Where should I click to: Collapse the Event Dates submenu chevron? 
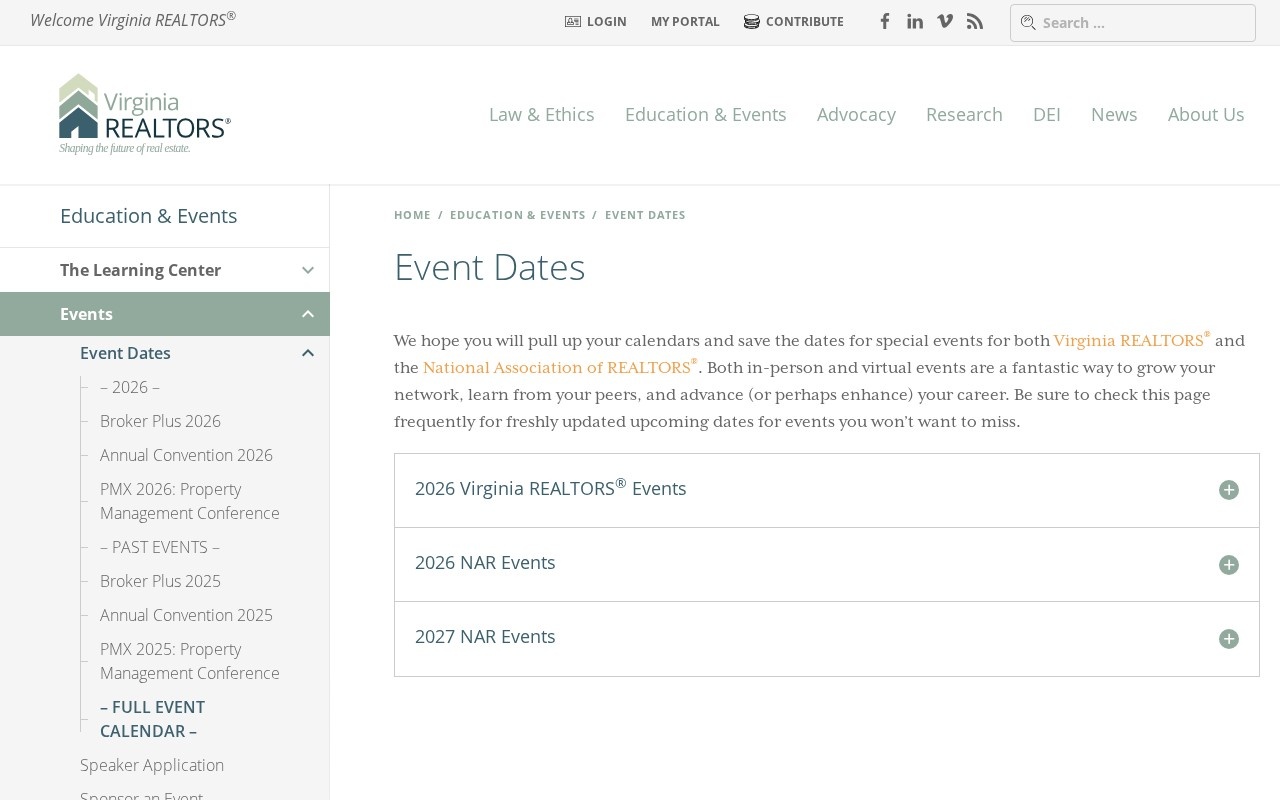308,353
